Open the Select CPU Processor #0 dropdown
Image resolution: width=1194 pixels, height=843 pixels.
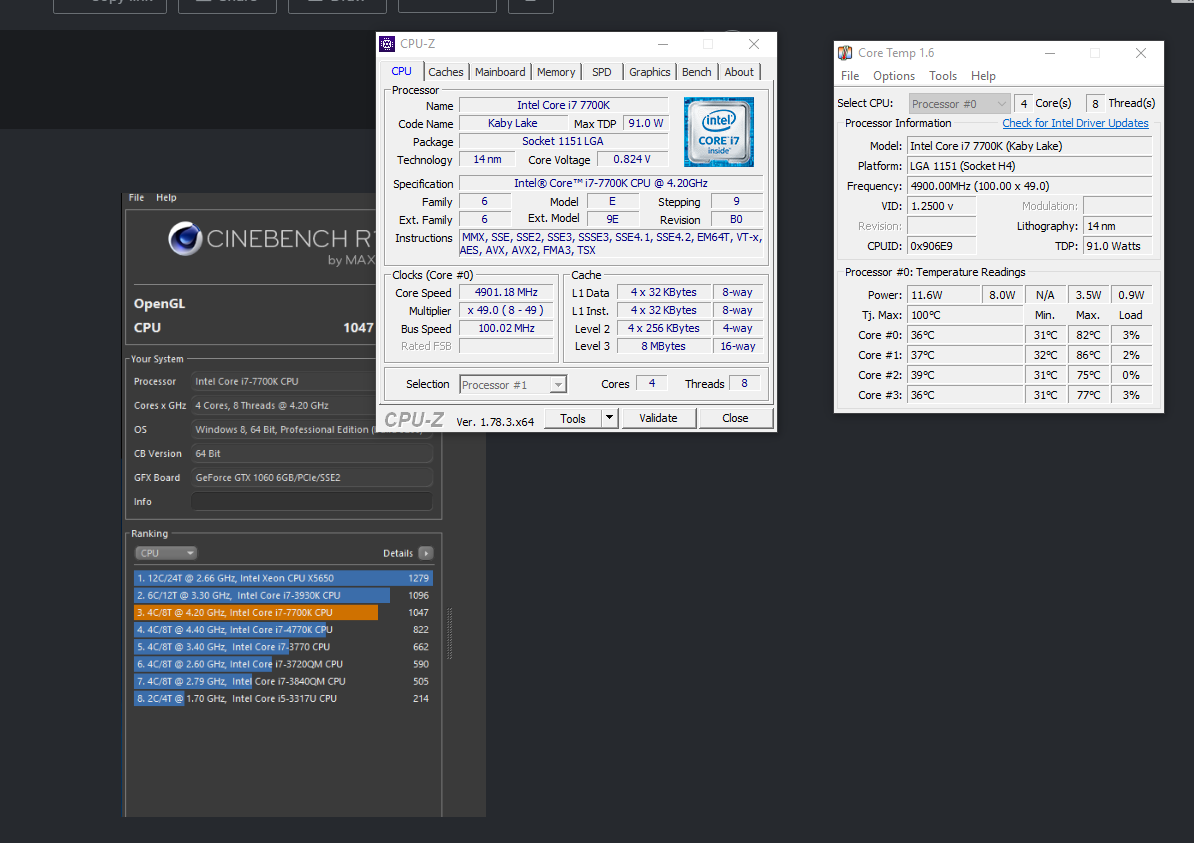959,104
